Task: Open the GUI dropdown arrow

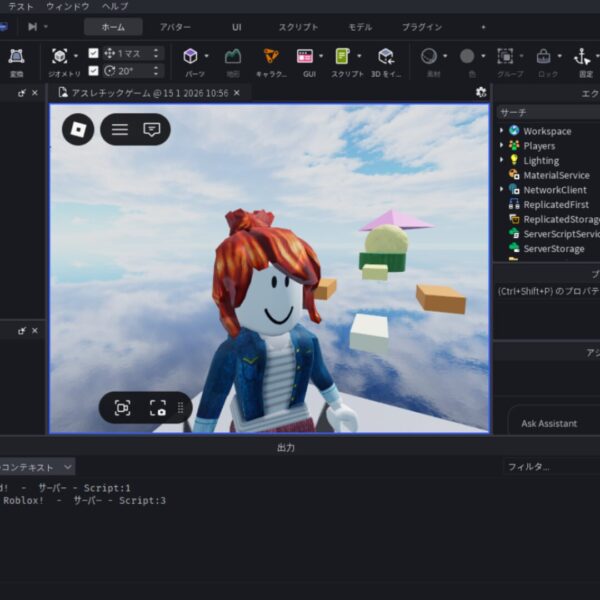Action: (x=321, y=56)
